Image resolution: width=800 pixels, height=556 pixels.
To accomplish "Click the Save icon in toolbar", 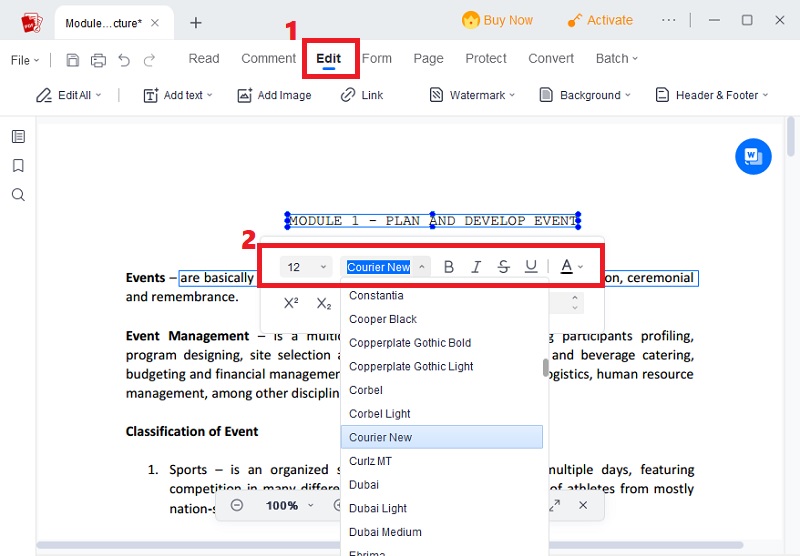I will [72, 60].
